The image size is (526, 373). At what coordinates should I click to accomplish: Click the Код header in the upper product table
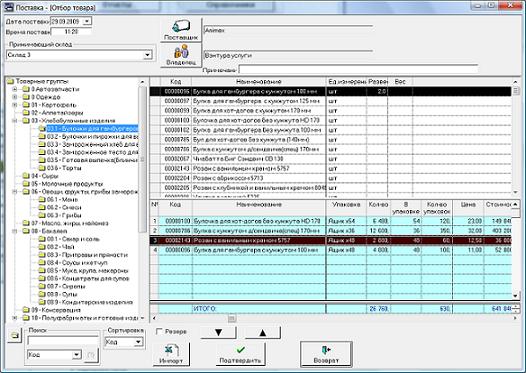tap(176, 82)
